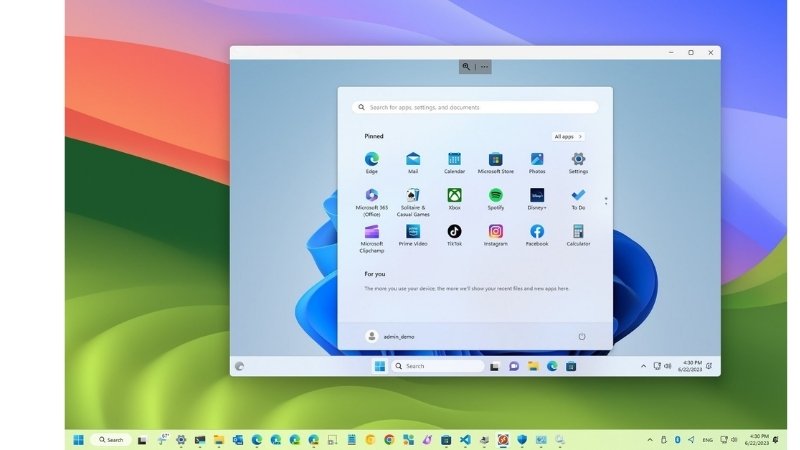Maximize the remote desktop window

click(691, 53)
